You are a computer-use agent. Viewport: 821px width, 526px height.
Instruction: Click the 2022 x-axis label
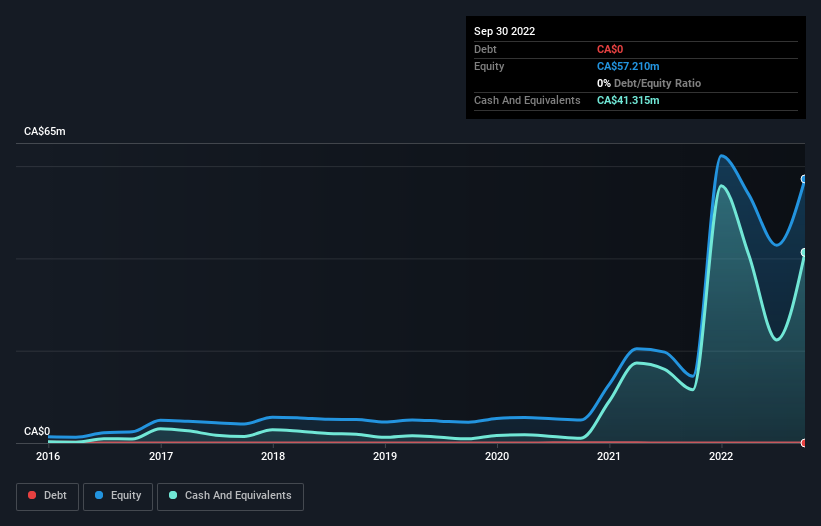[721, 456]
